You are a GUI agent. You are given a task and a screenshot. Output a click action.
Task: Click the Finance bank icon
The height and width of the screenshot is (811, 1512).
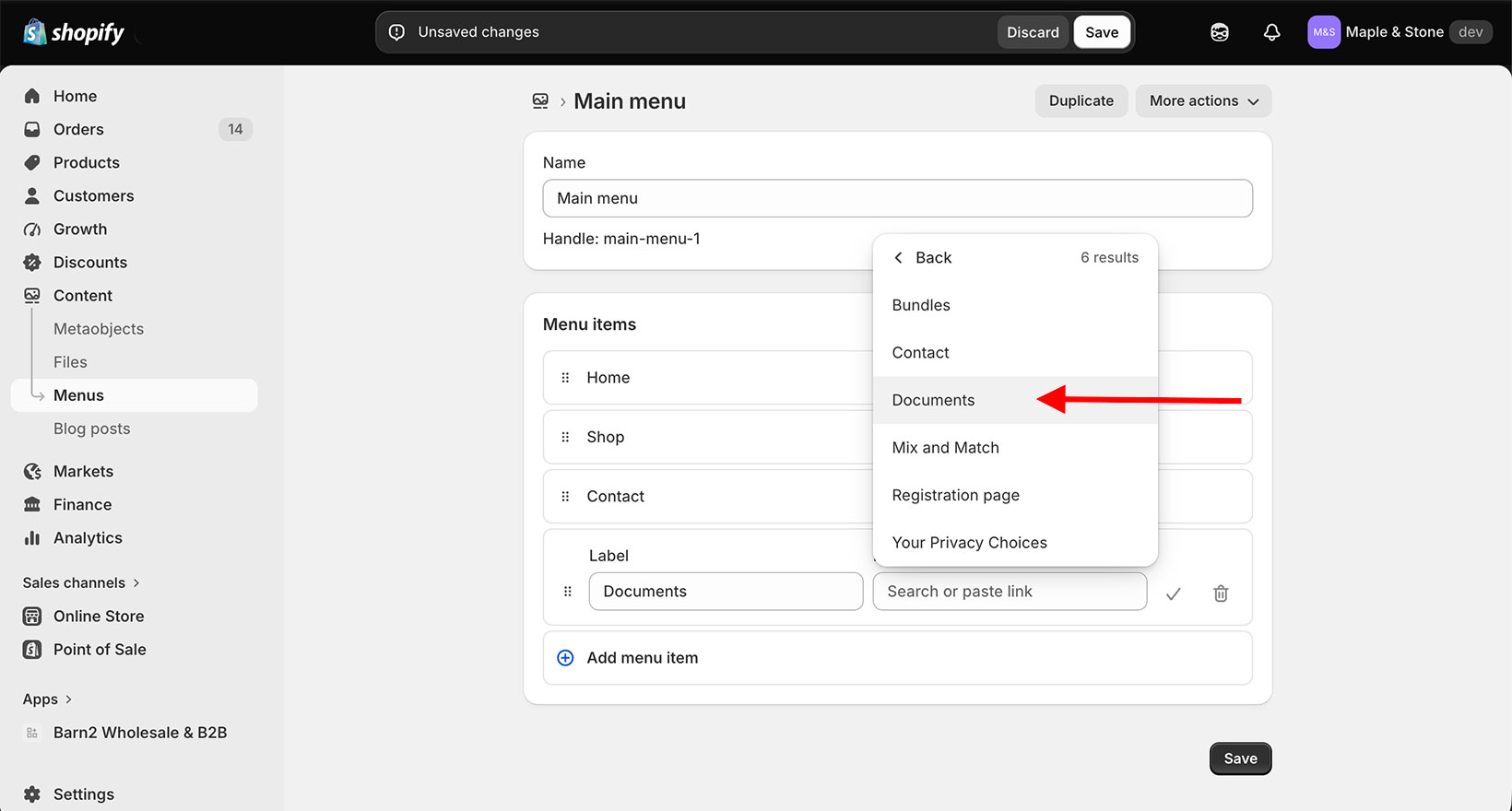click(32, 504)
